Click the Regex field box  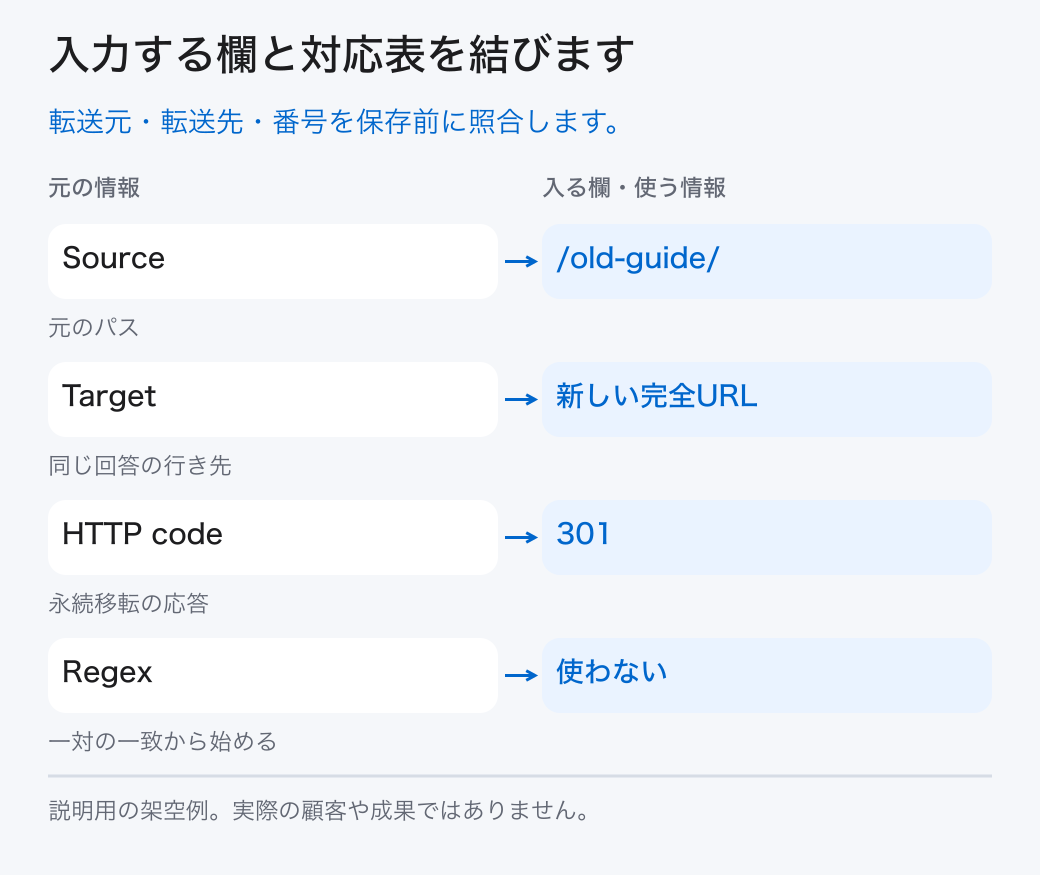point(273,675)
